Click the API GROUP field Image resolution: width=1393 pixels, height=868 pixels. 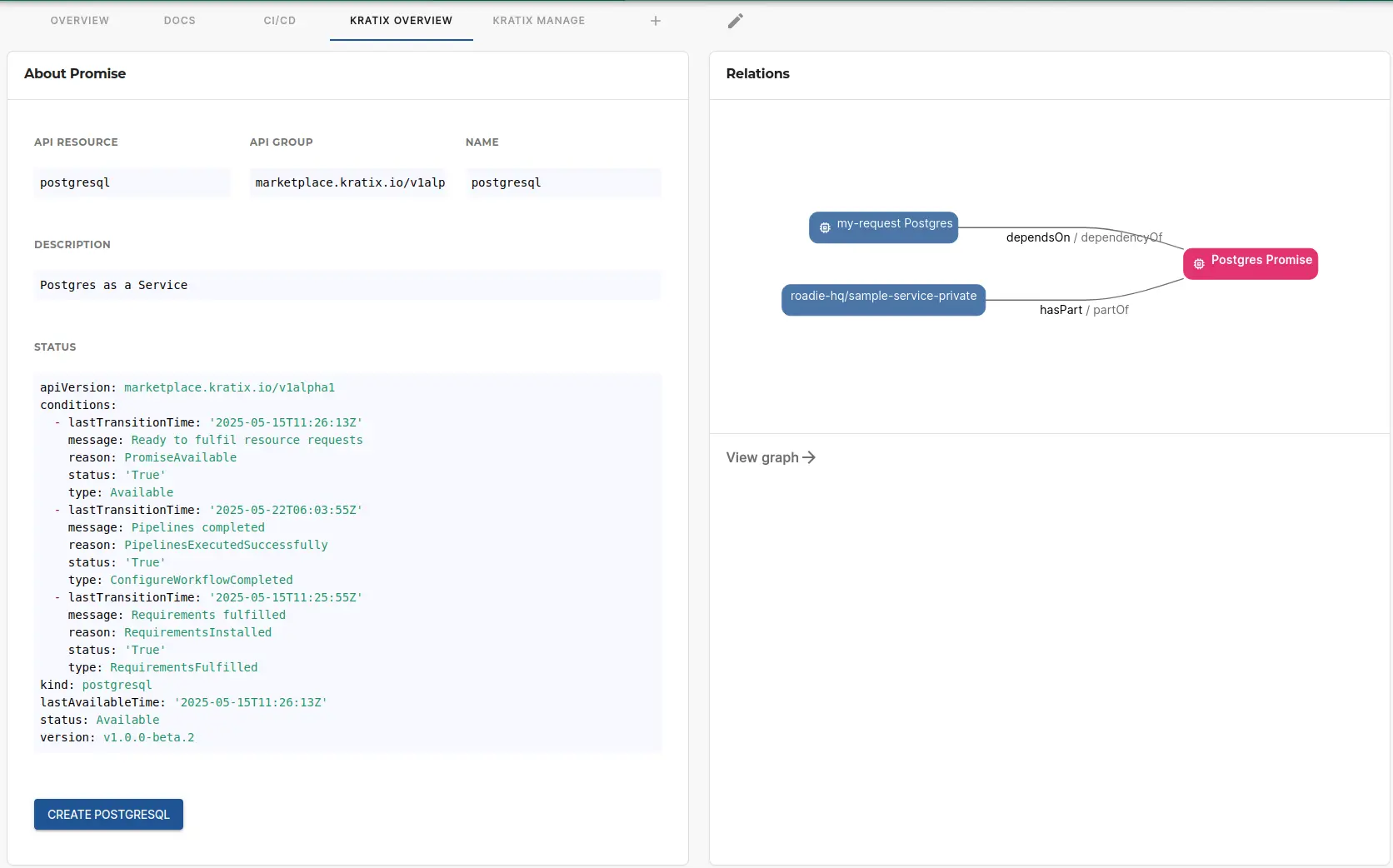pyautogui.click(x=349, y=182)
